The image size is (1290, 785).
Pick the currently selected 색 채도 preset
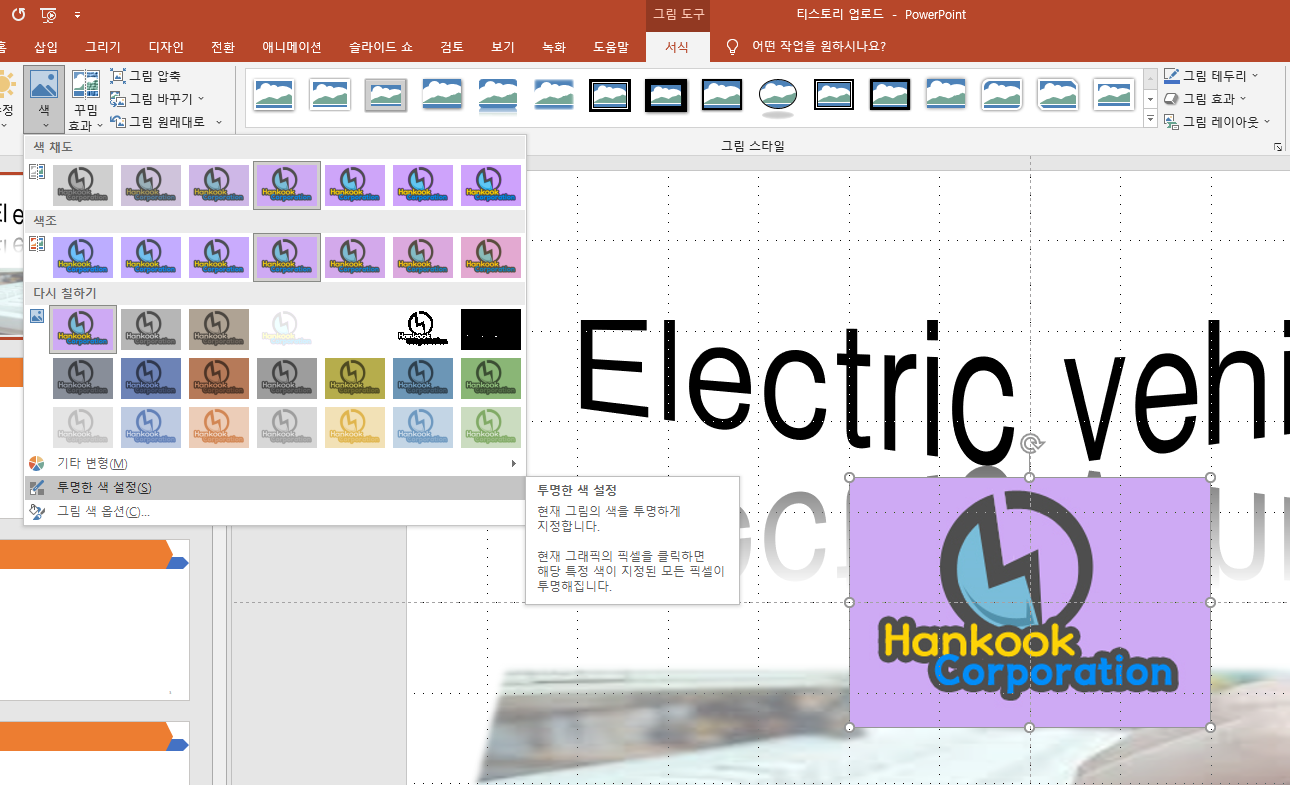[287, 185]
